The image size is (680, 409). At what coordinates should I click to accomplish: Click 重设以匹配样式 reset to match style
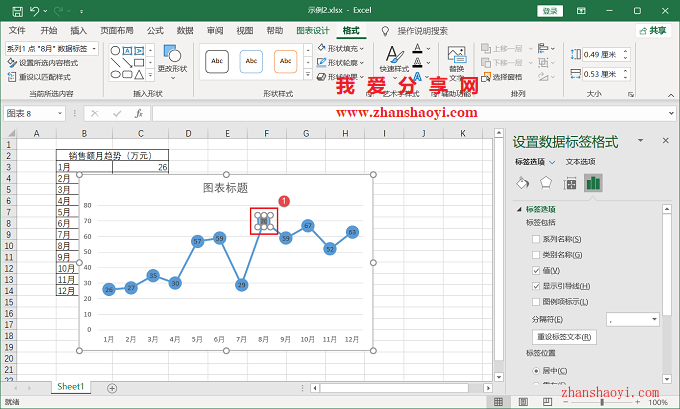39,77
